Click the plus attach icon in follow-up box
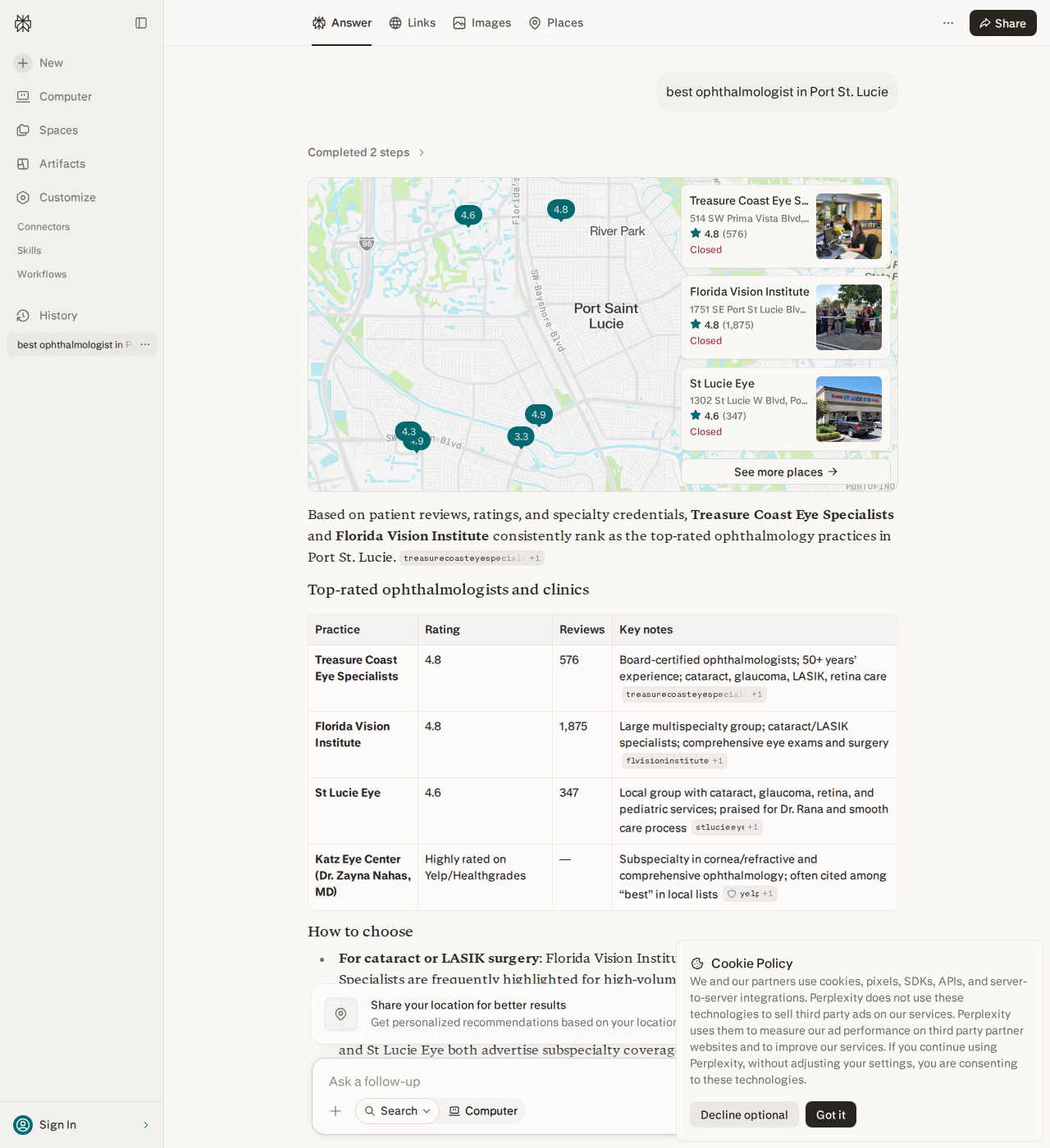1050x1148 pixels. click(336, 1111)
